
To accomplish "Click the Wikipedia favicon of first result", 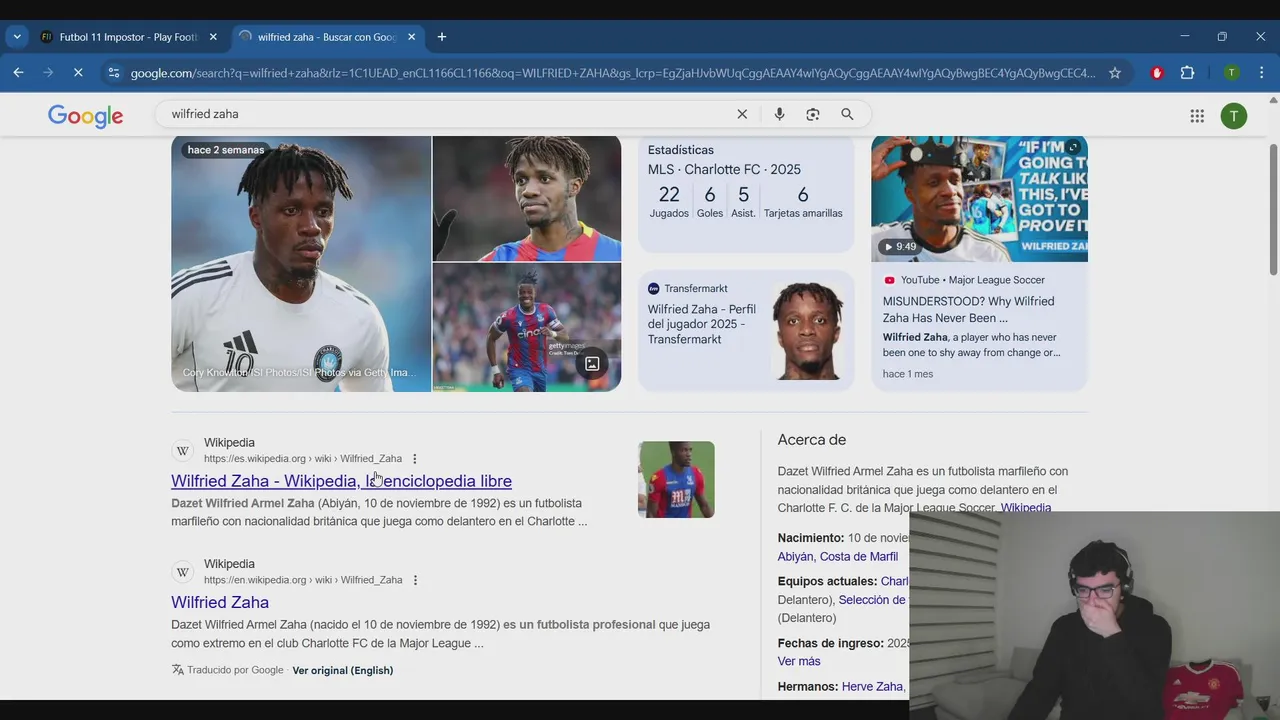I will [183, 451].
